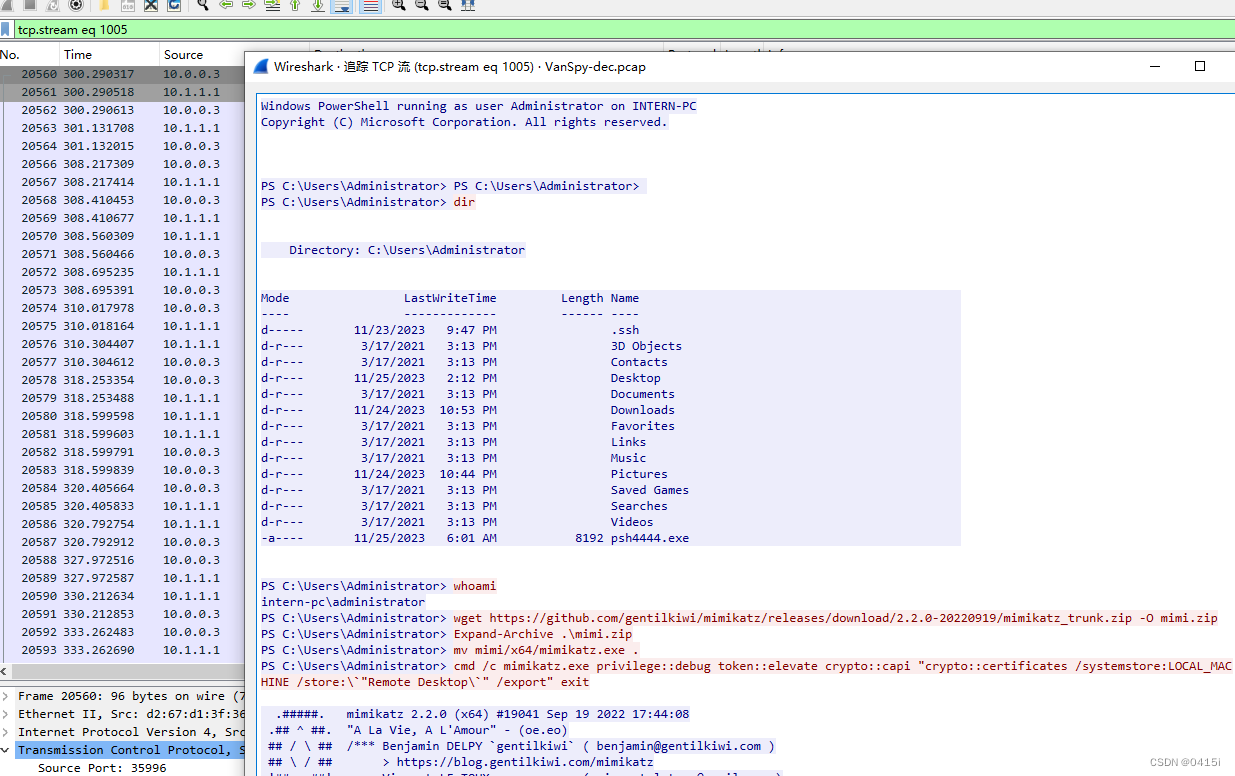This screenshot has height=776, width=1235.
Task: Close this capture file toolbar icon
Action: pyautogui.click(x=151, y=5)
